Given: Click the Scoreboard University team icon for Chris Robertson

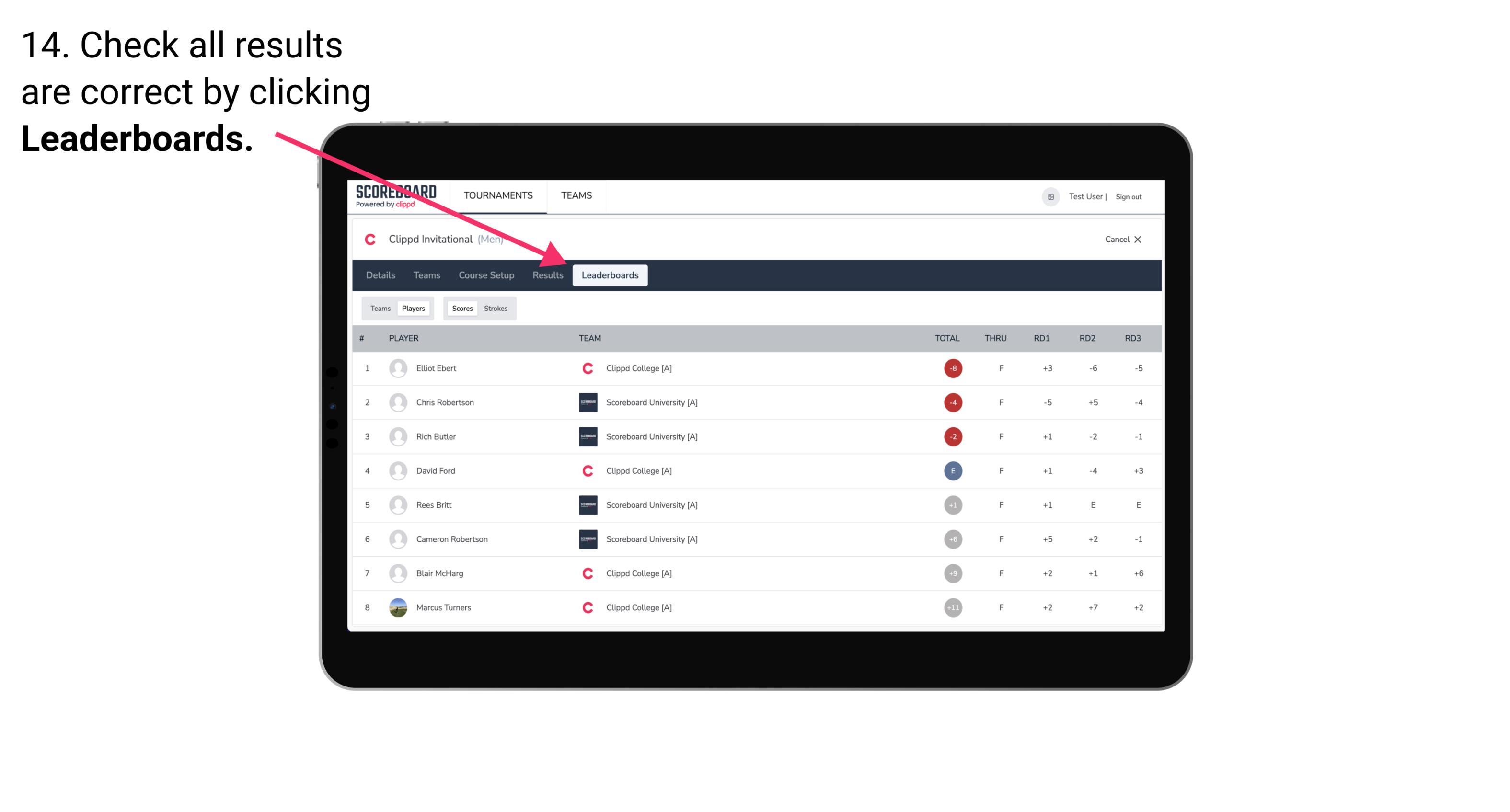Looking at the screenshot, I should (586, 402).
